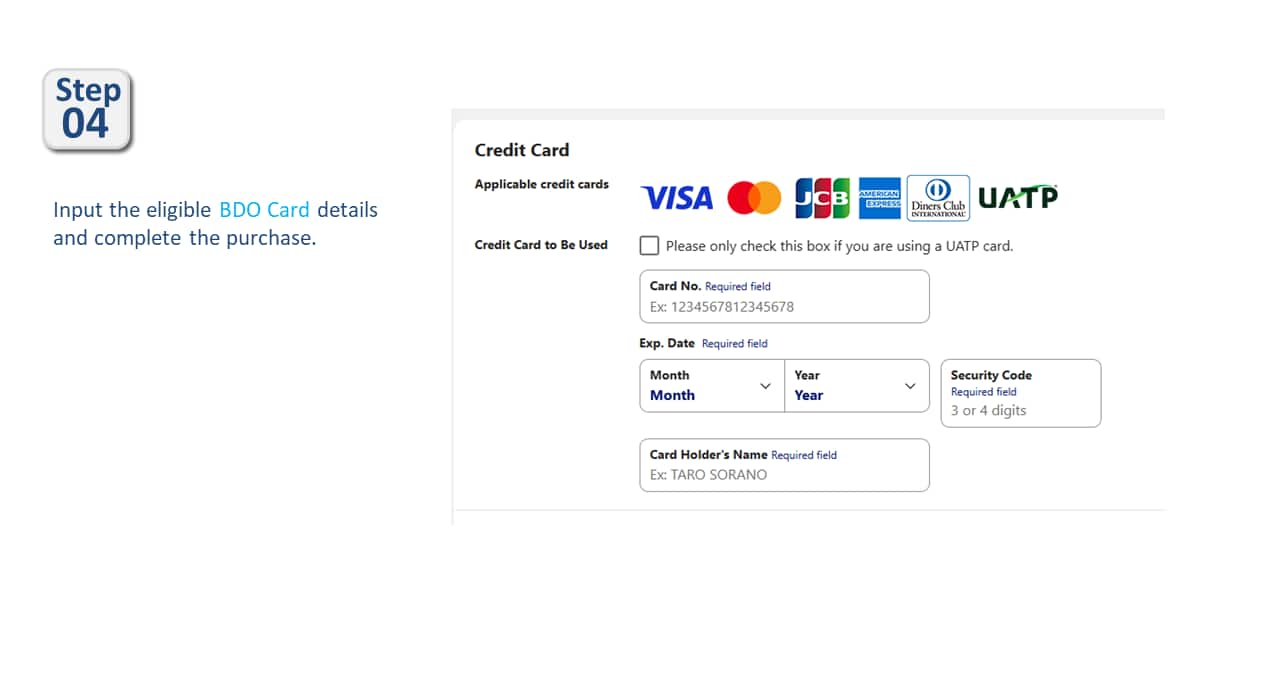Click into the Security Code field
The image size is (1263, 700).
tap(1020, 410)
